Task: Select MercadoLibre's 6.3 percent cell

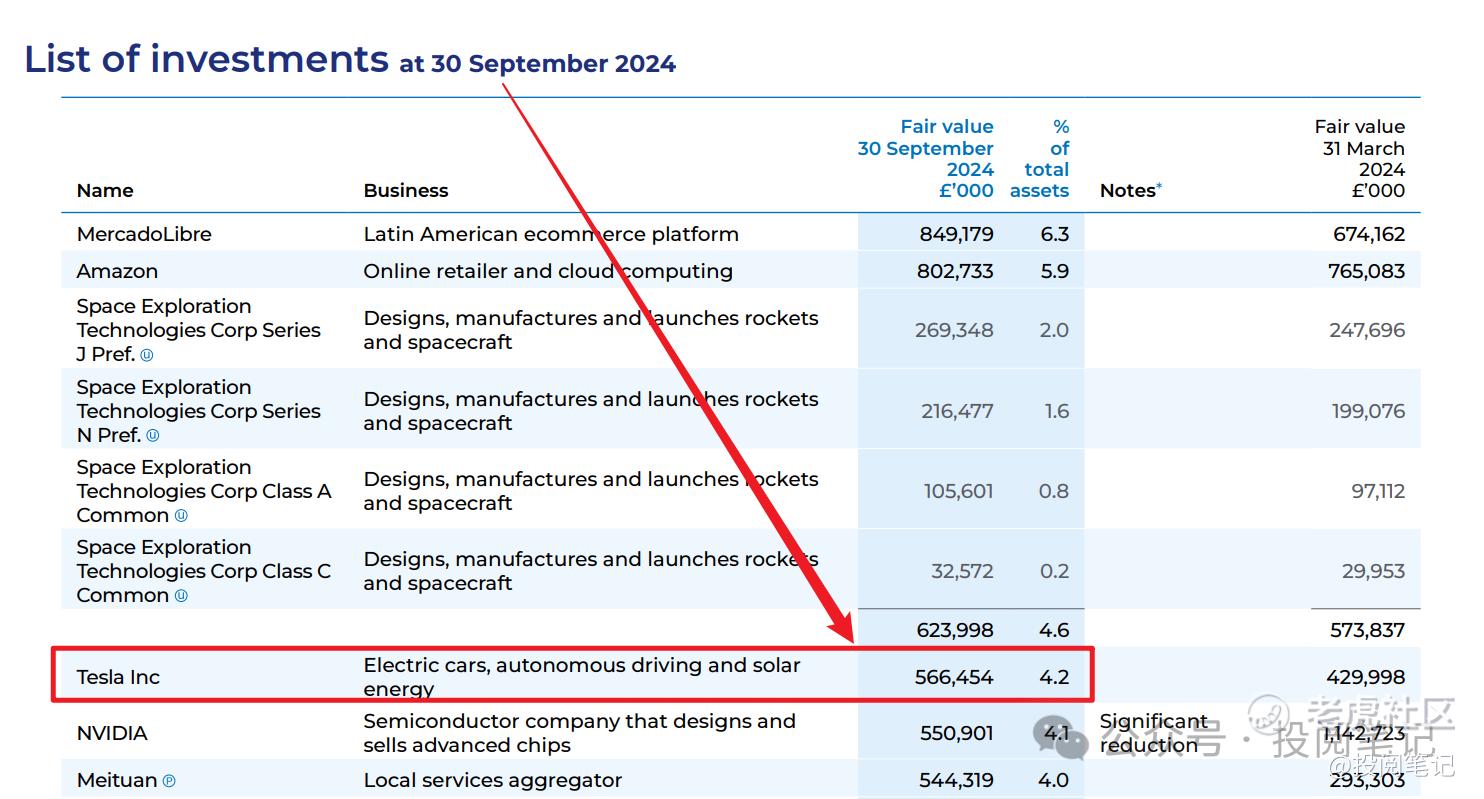Action: (1054, 234)
